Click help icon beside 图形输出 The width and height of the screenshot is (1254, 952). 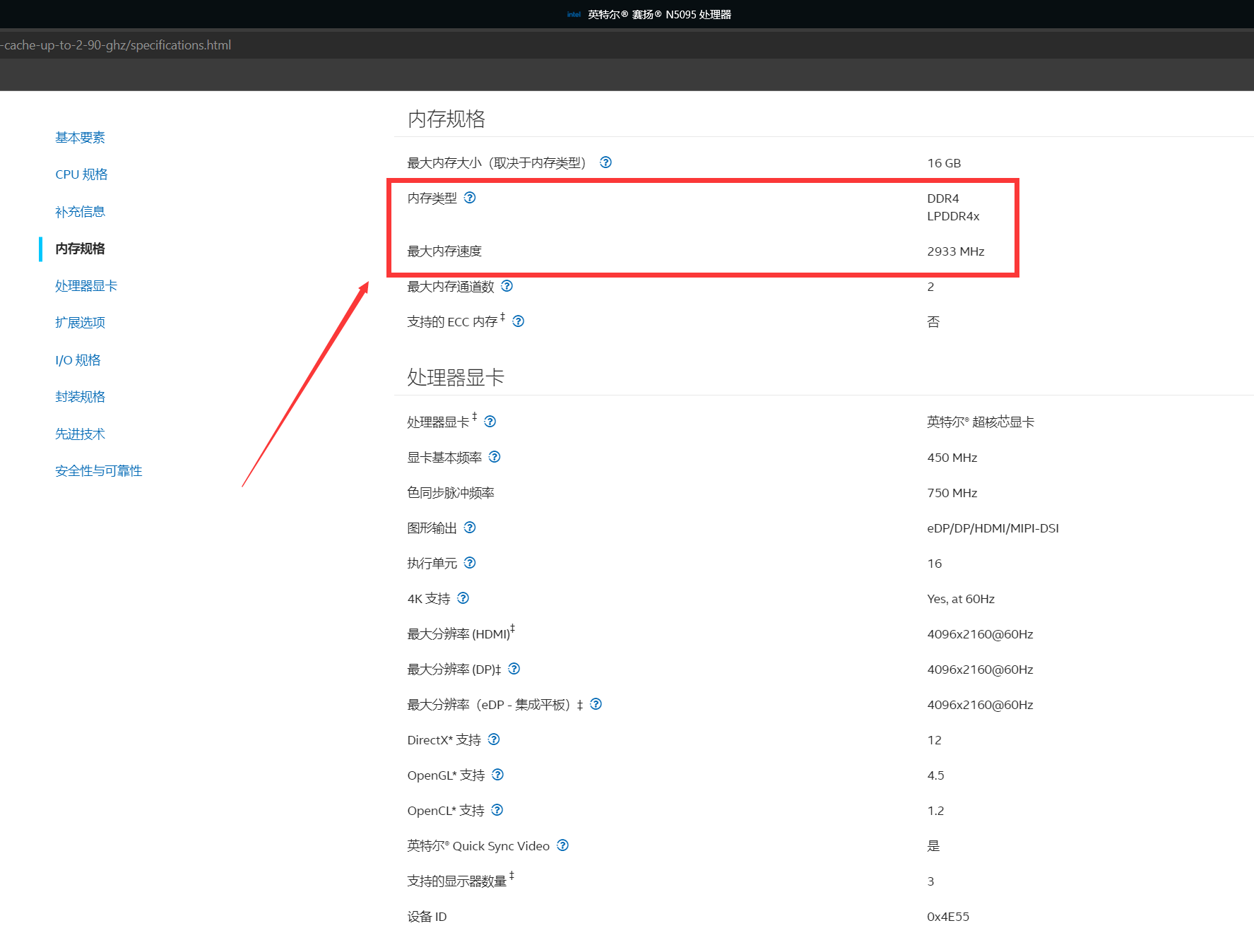pos(470,528)
